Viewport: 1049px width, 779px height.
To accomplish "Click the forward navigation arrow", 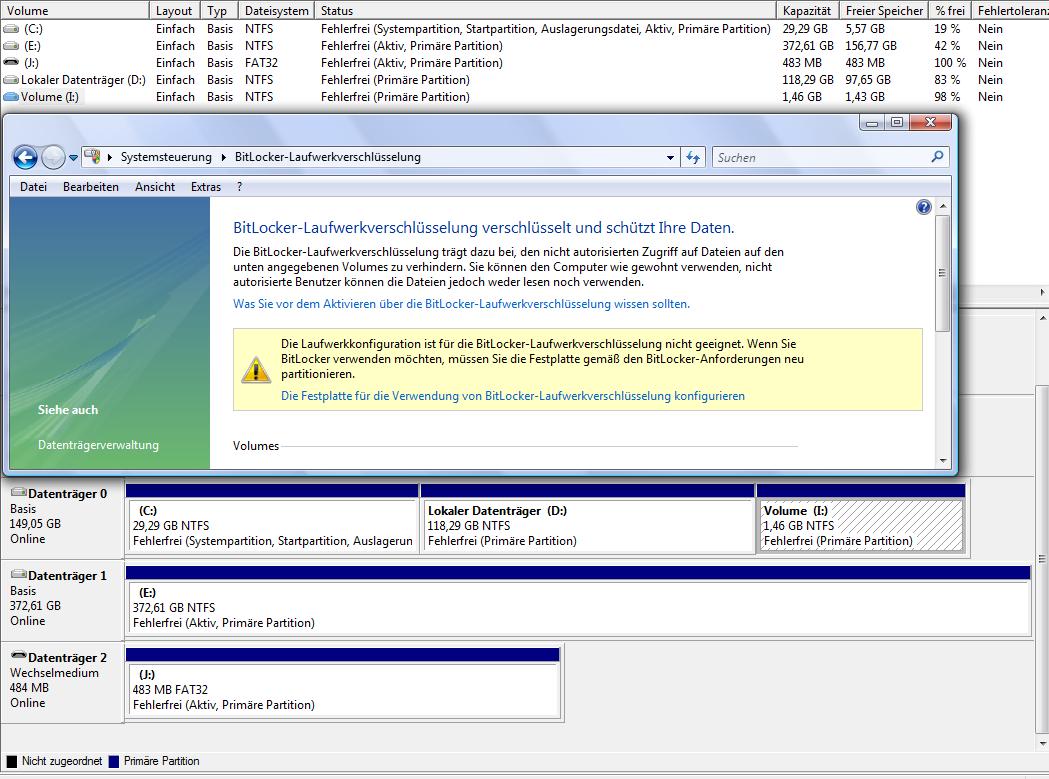I will [53, 158].
